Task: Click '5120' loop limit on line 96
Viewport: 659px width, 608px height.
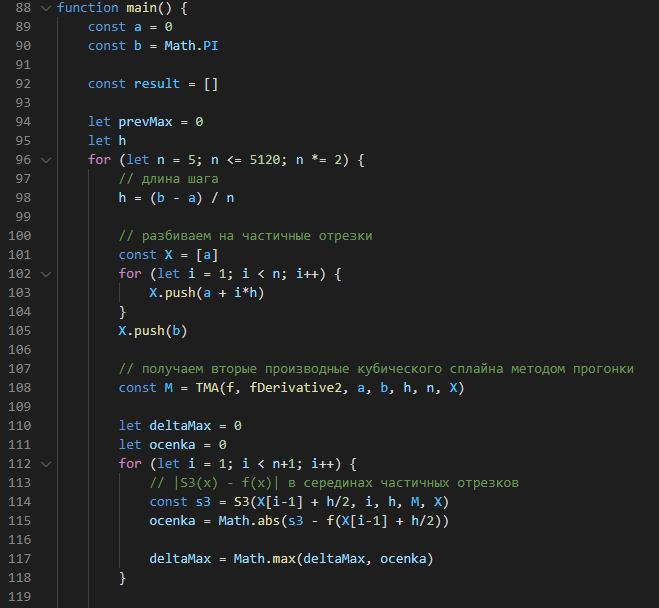Action: pyautogui.click(x=265, y=160)
